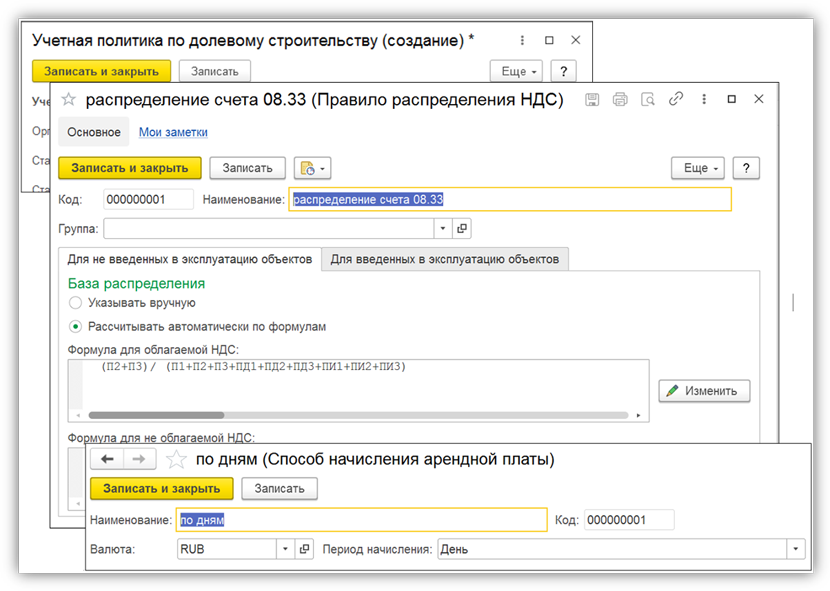Open the Группа field selection form icon
This screenshot has width=830, height=591.
tap(462, 229)
